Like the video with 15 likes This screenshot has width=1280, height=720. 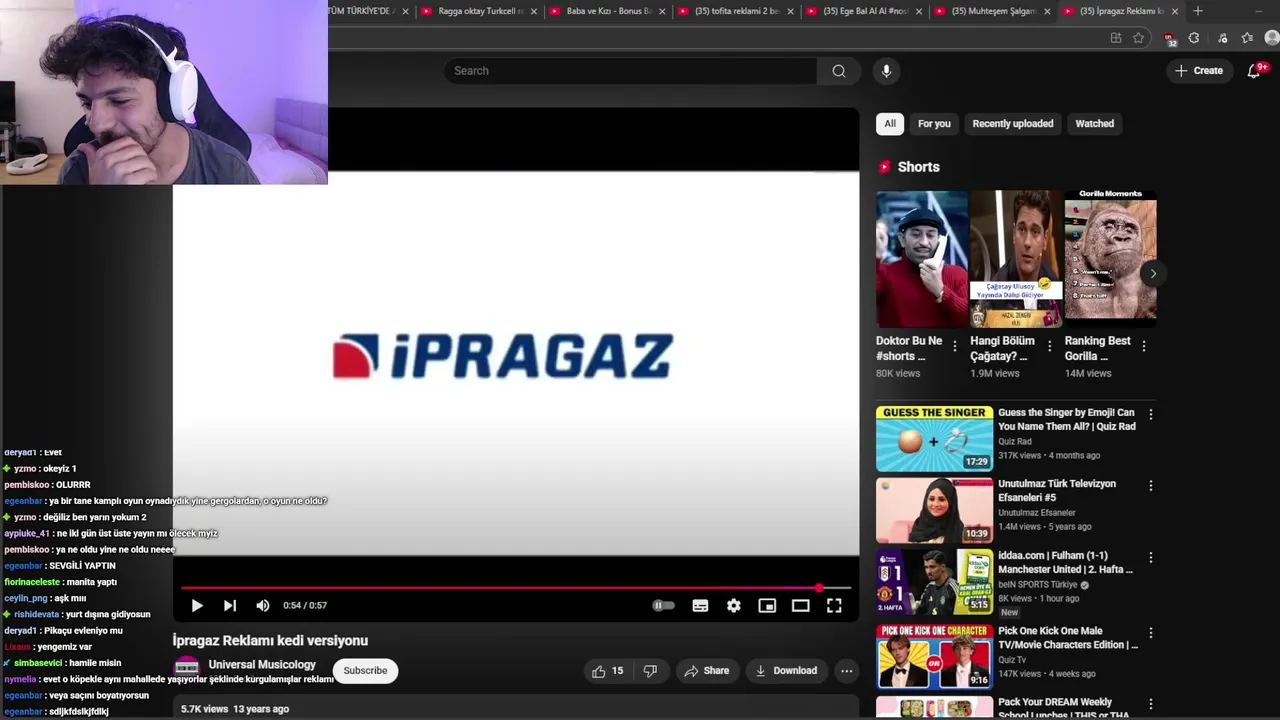pos(608,671)
